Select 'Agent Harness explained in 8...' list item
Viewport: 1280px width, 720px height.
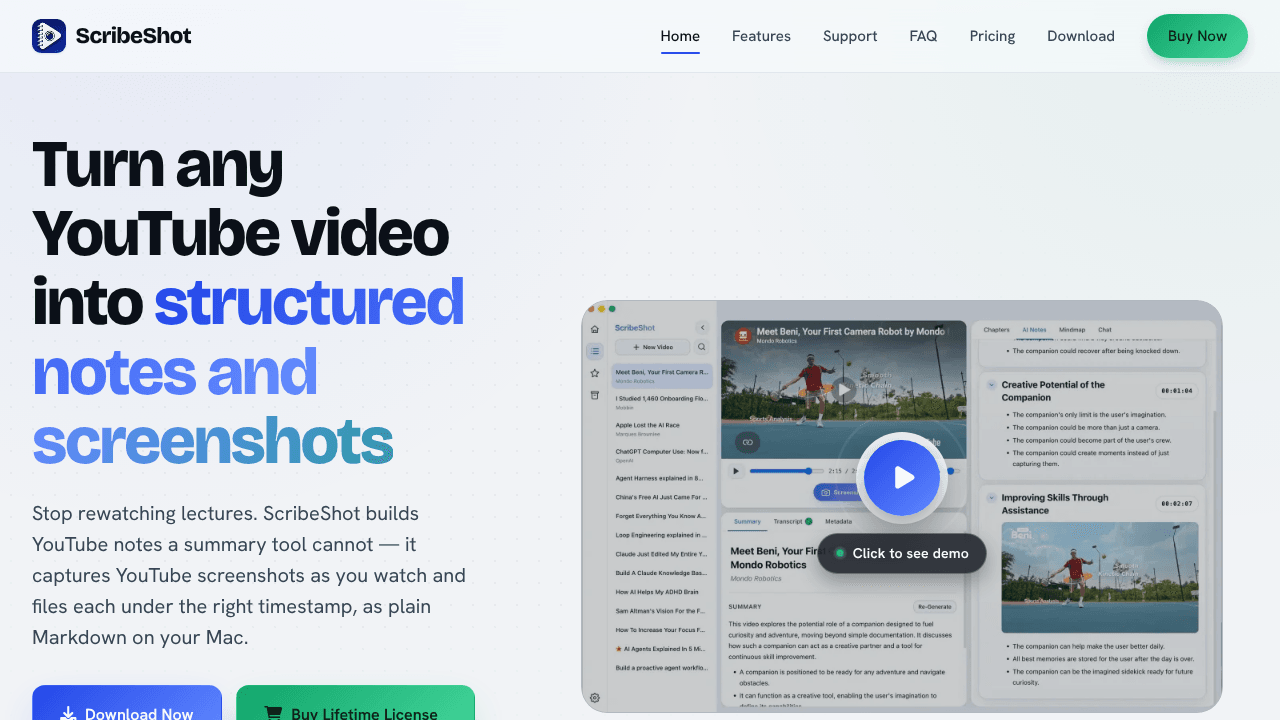point(662,478)
